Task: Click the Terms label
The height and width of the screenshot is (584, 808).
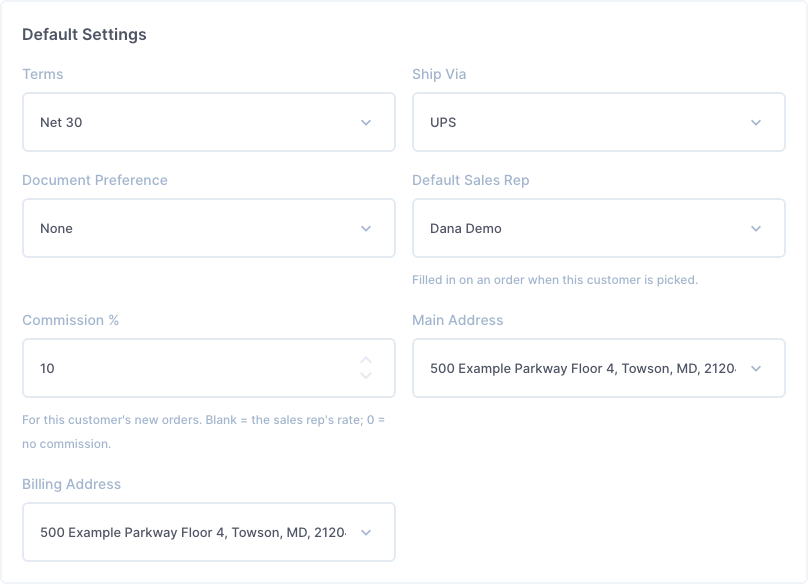Action: tap(43, 74)
